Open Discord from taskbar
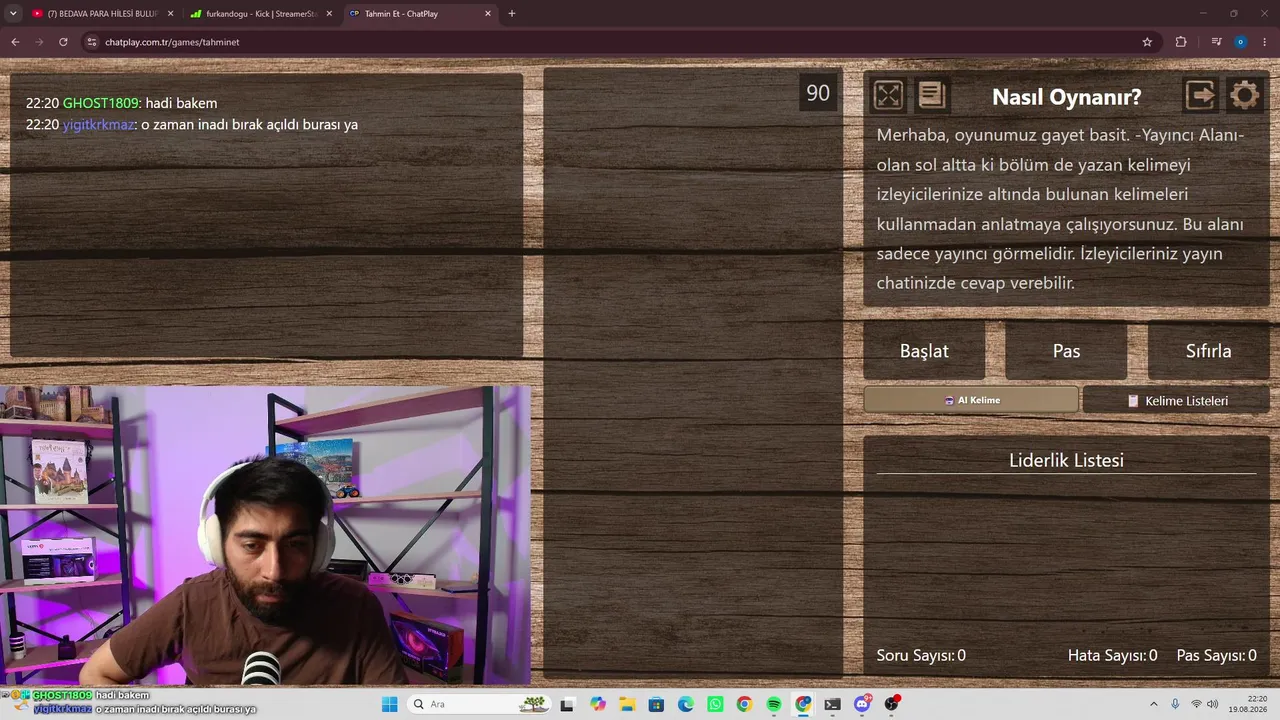The image size is (1280, 720). (x=863, y=704)
